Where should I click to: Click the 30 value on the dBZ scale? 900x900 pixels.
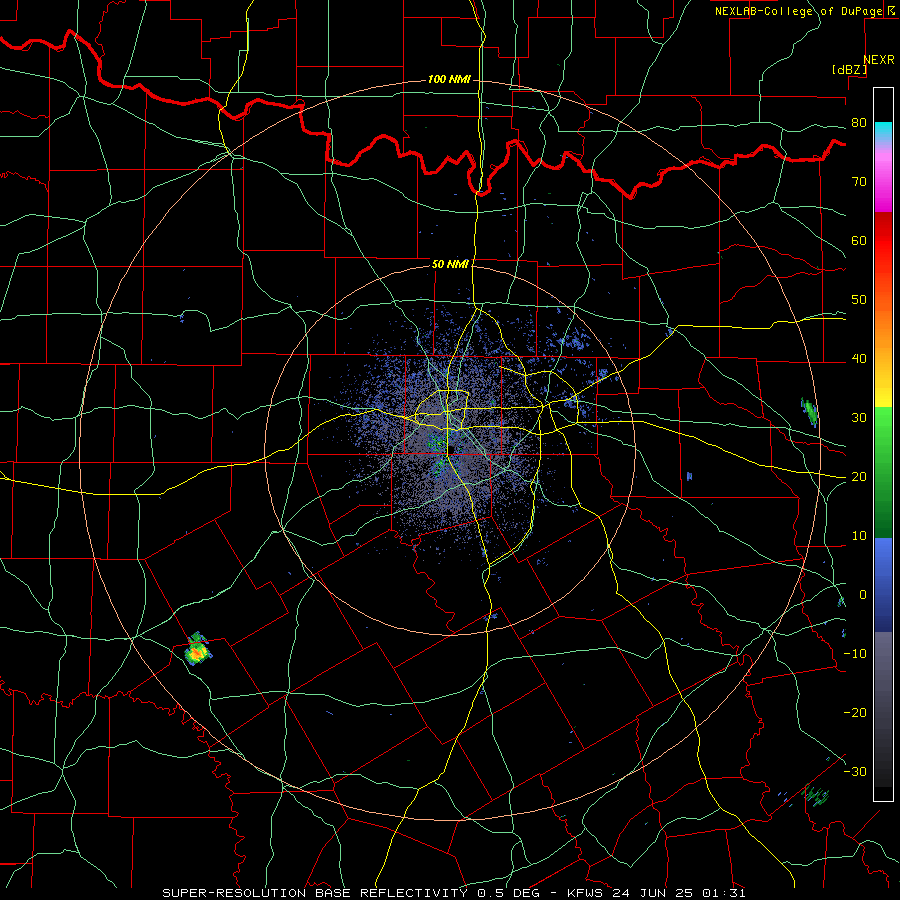pos(859,418)
